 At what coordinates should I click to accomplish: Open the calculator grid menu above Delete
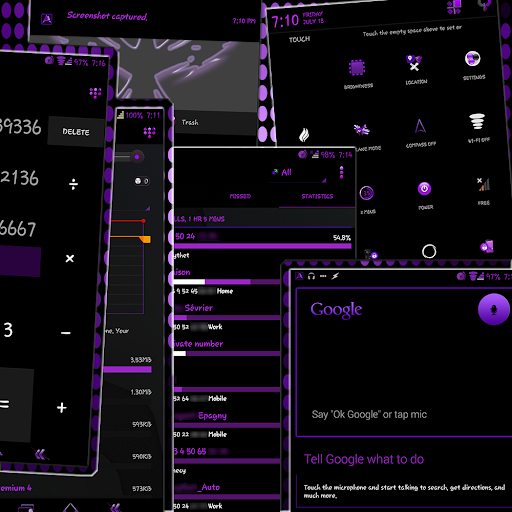tap(95, 93)
